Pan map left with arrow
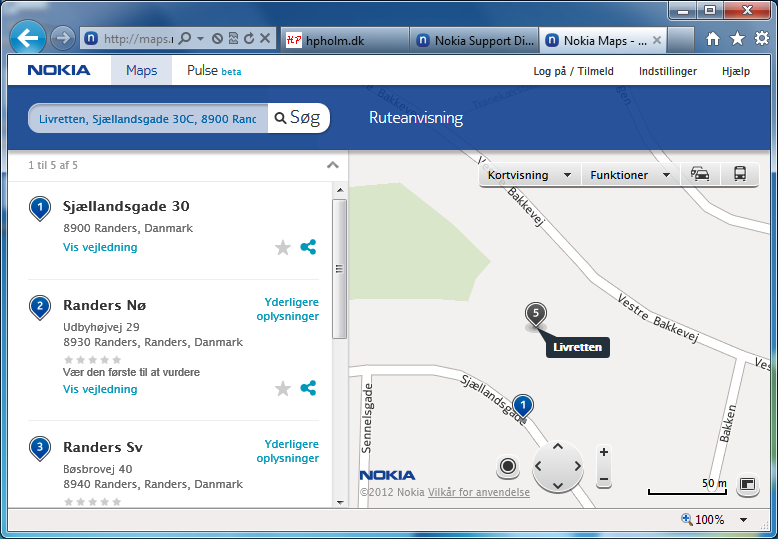 coord(538,466)
